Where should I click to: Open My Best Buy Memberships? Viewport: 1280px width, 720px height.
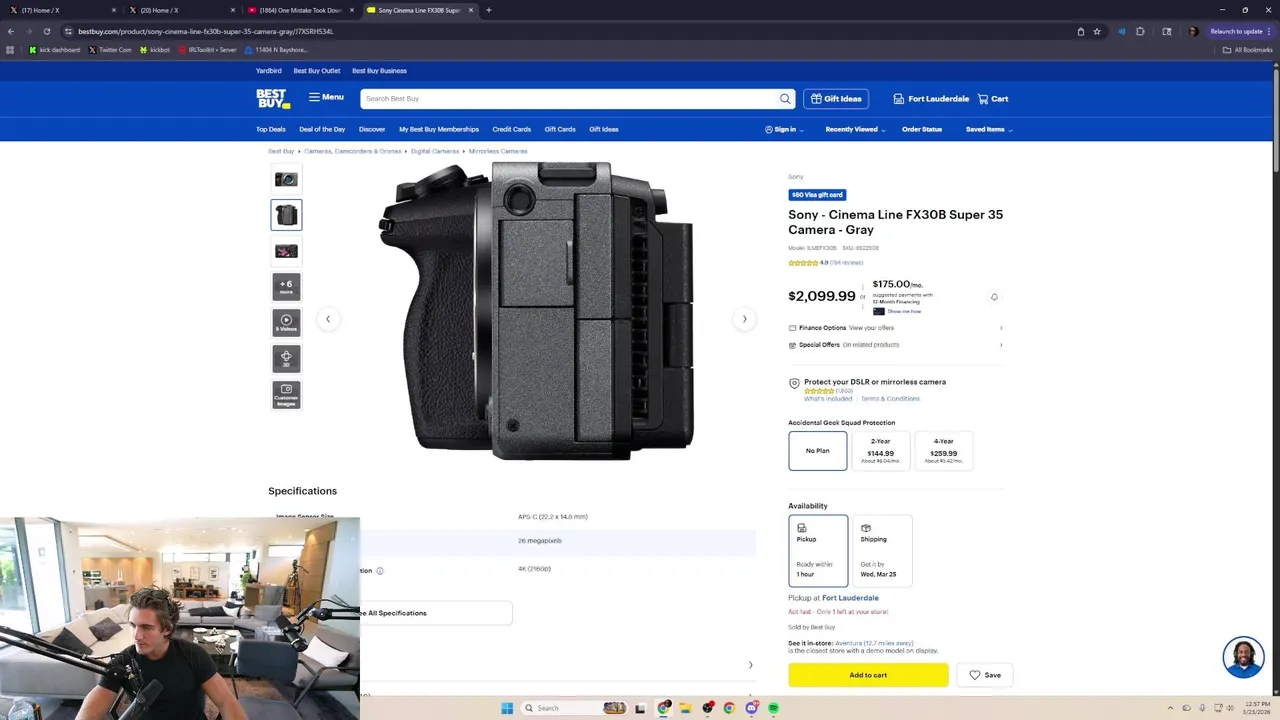click(x=439, y=129)
